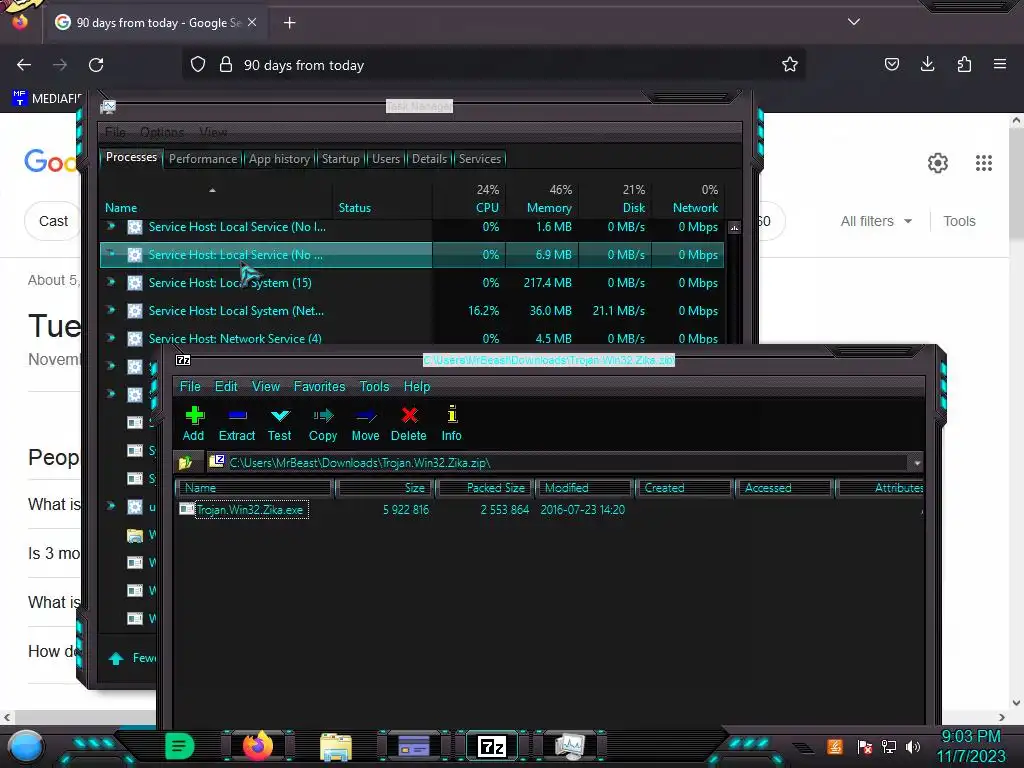Expand Service Host: Network Service (4) row
Image resolution: width=1024 pixels, height=768 pixels.
click(x=111, y=338)
